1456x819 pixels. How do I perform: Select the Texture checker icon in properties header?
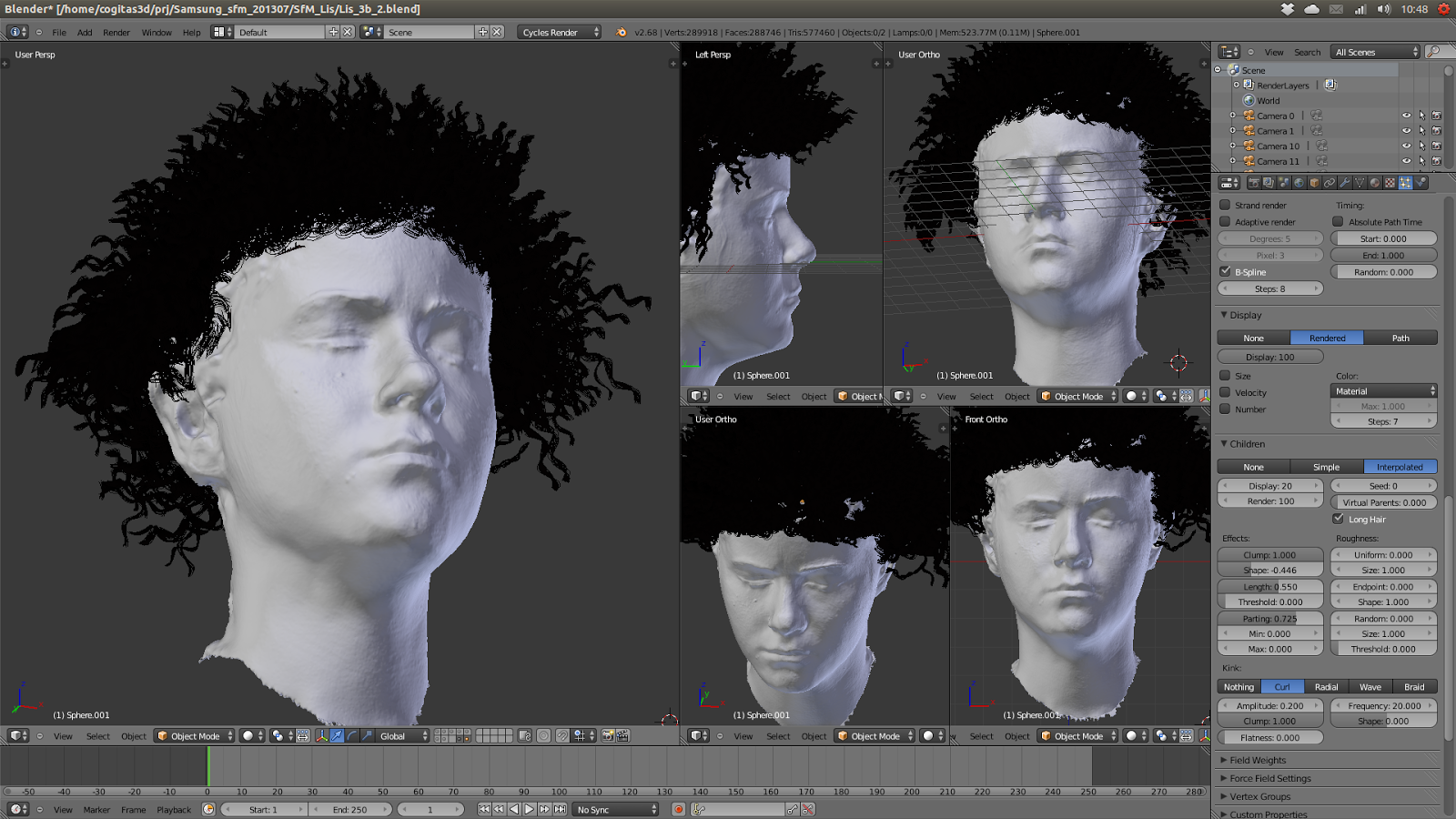[1390, 183]
